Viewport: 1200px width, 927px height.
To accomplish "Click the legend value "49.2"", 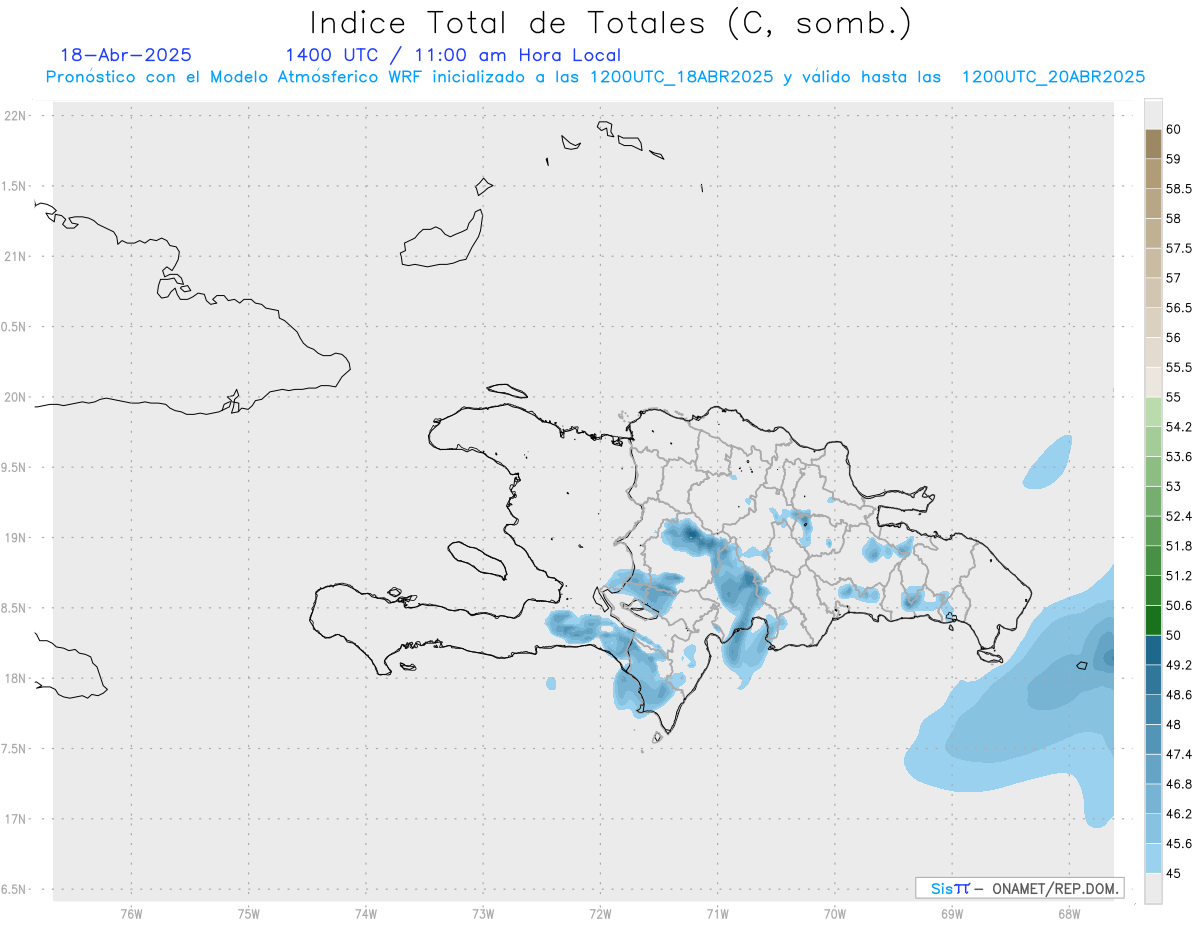I will pyautogui.click(x=1179, y=665).
